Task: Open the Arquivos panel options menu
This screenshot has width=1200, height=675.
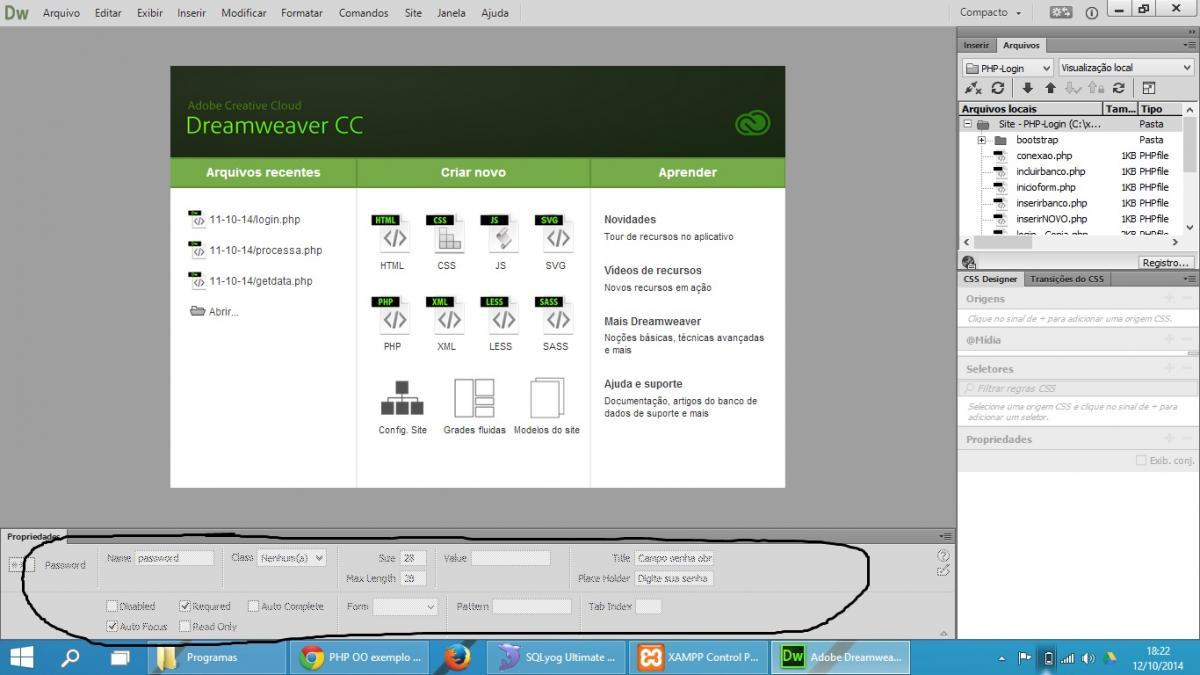Action: click(x=1189, y=45)
